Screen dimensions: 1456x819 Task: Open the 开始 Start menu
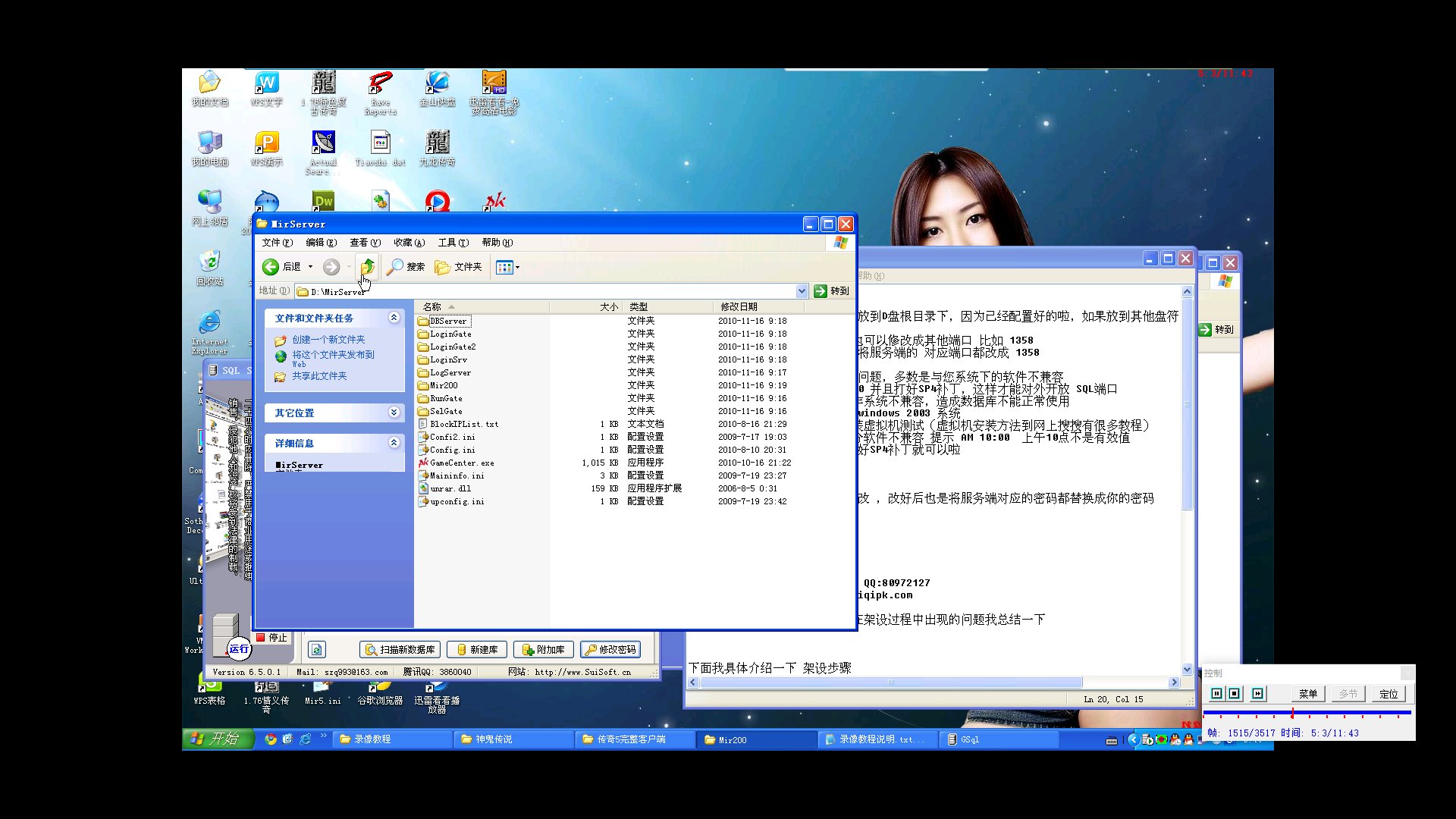pos(217,739)
